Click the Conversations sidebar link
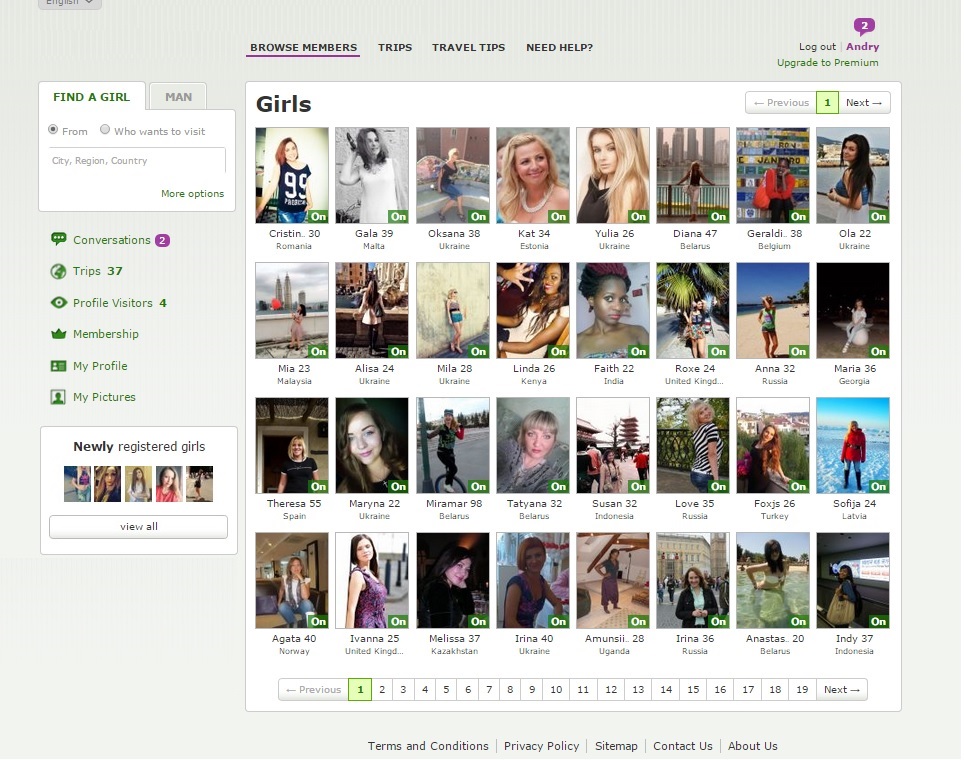 (x=111, y=240)
